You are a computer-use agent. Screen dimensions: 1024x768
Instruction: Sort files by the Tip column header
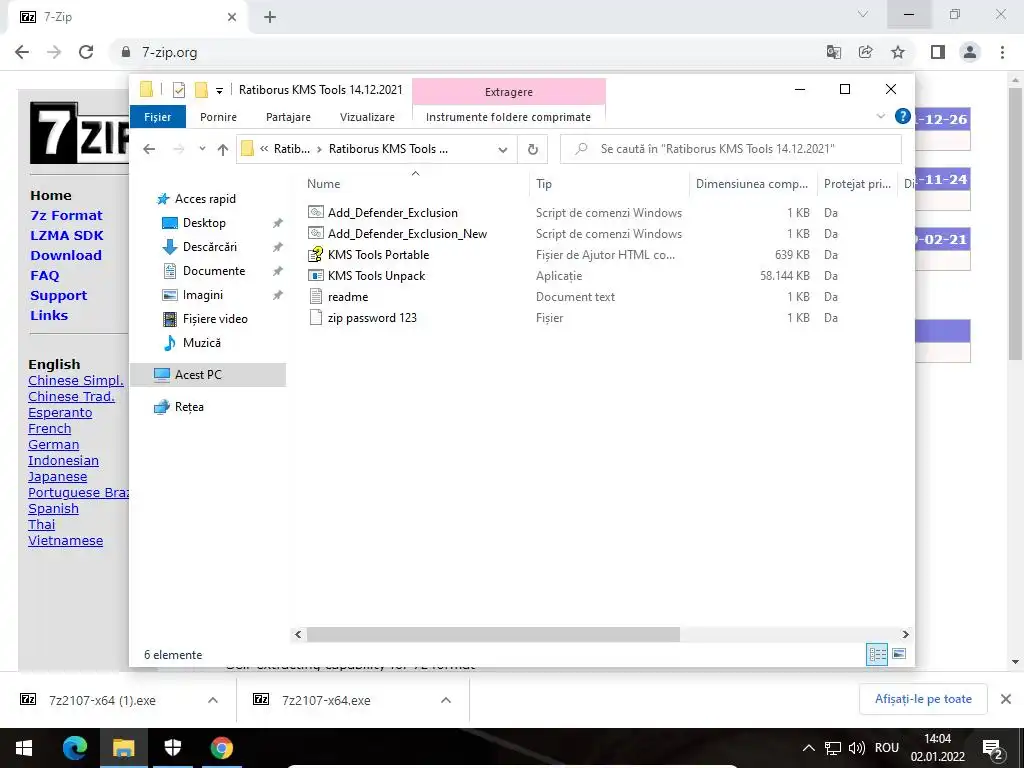(544, 184)
